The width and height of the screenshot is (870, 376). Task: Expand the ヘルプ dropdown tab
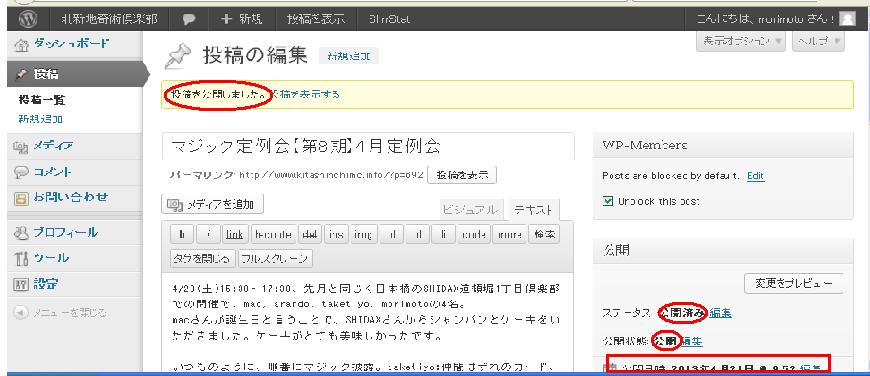(x=818, y=41)
